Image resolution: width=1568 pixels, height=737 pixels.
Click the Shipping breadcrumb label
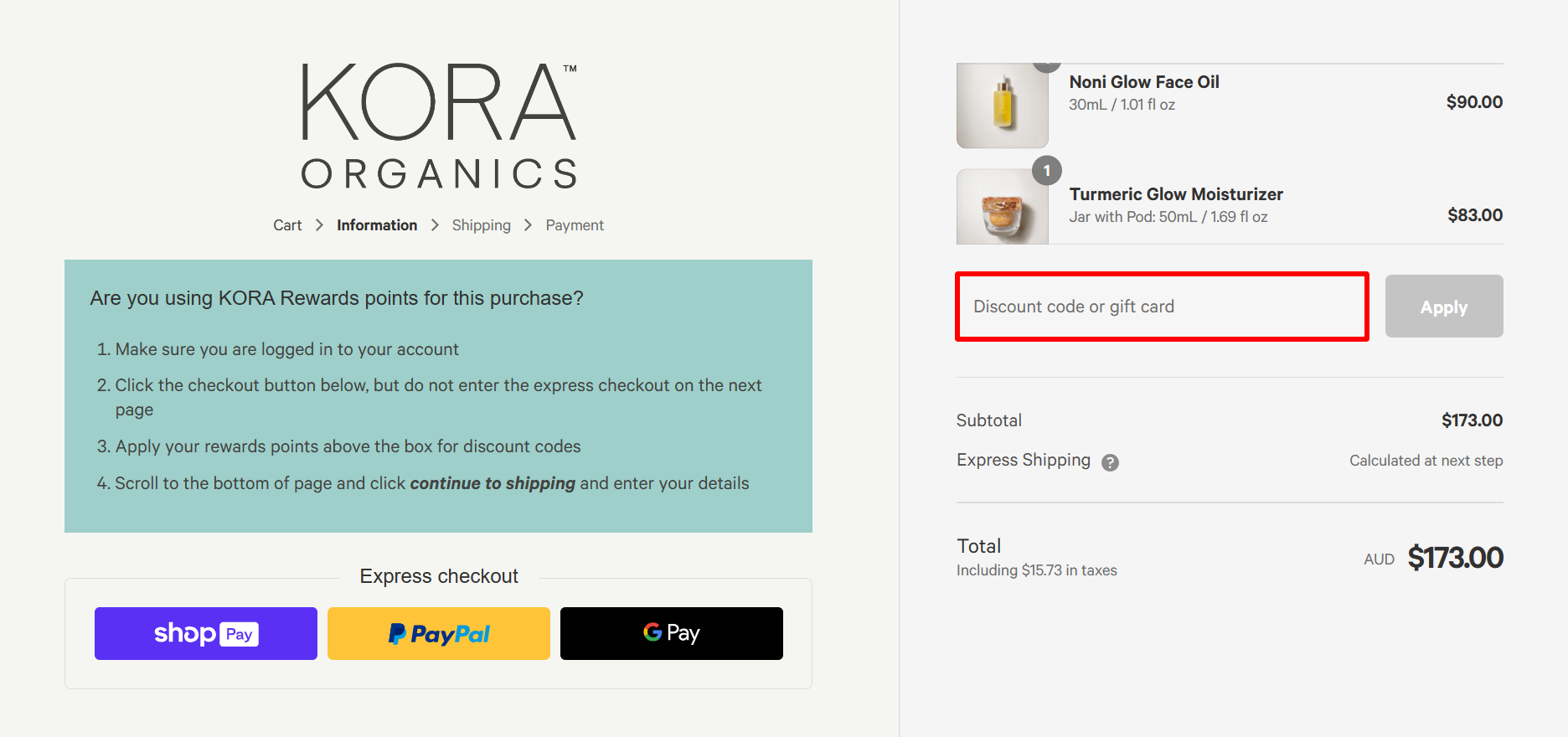pos(481,224)
